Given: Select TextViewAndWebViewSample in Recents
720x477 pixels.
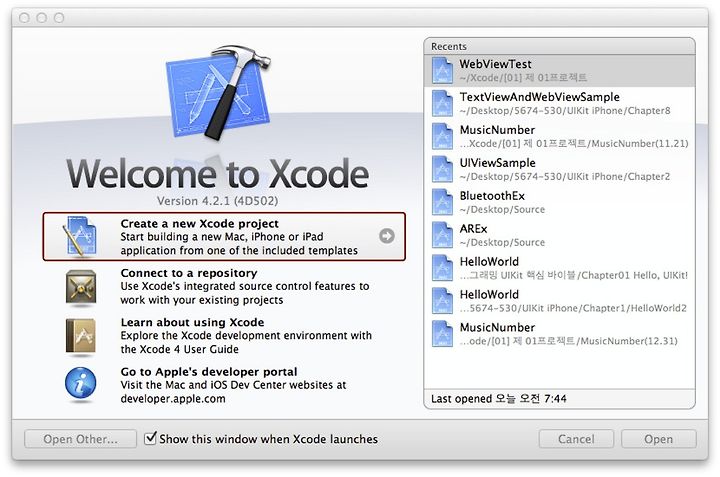Looking at the screenshot, I should [559, 104].
